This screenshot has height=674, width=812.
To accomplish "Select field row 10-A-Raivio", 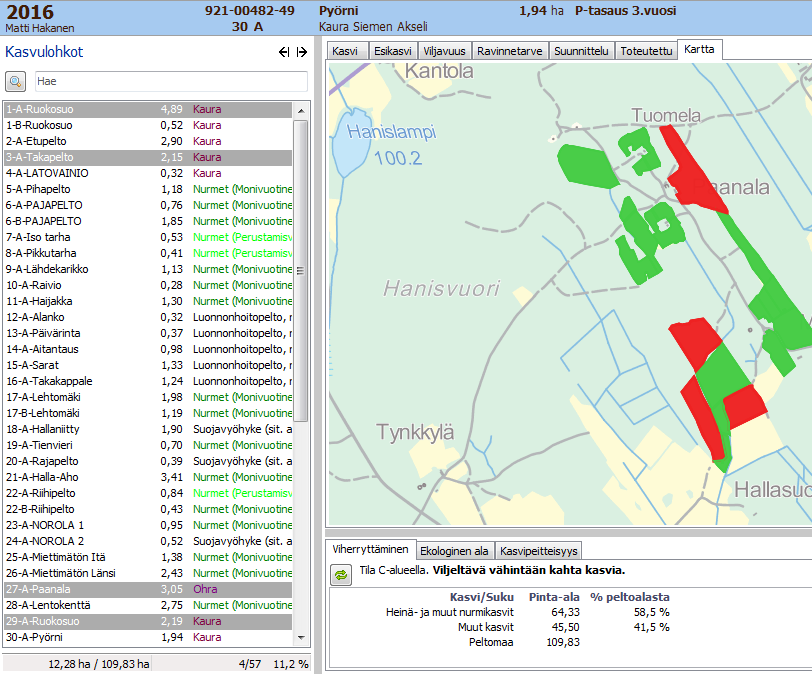I will [148, 286].
